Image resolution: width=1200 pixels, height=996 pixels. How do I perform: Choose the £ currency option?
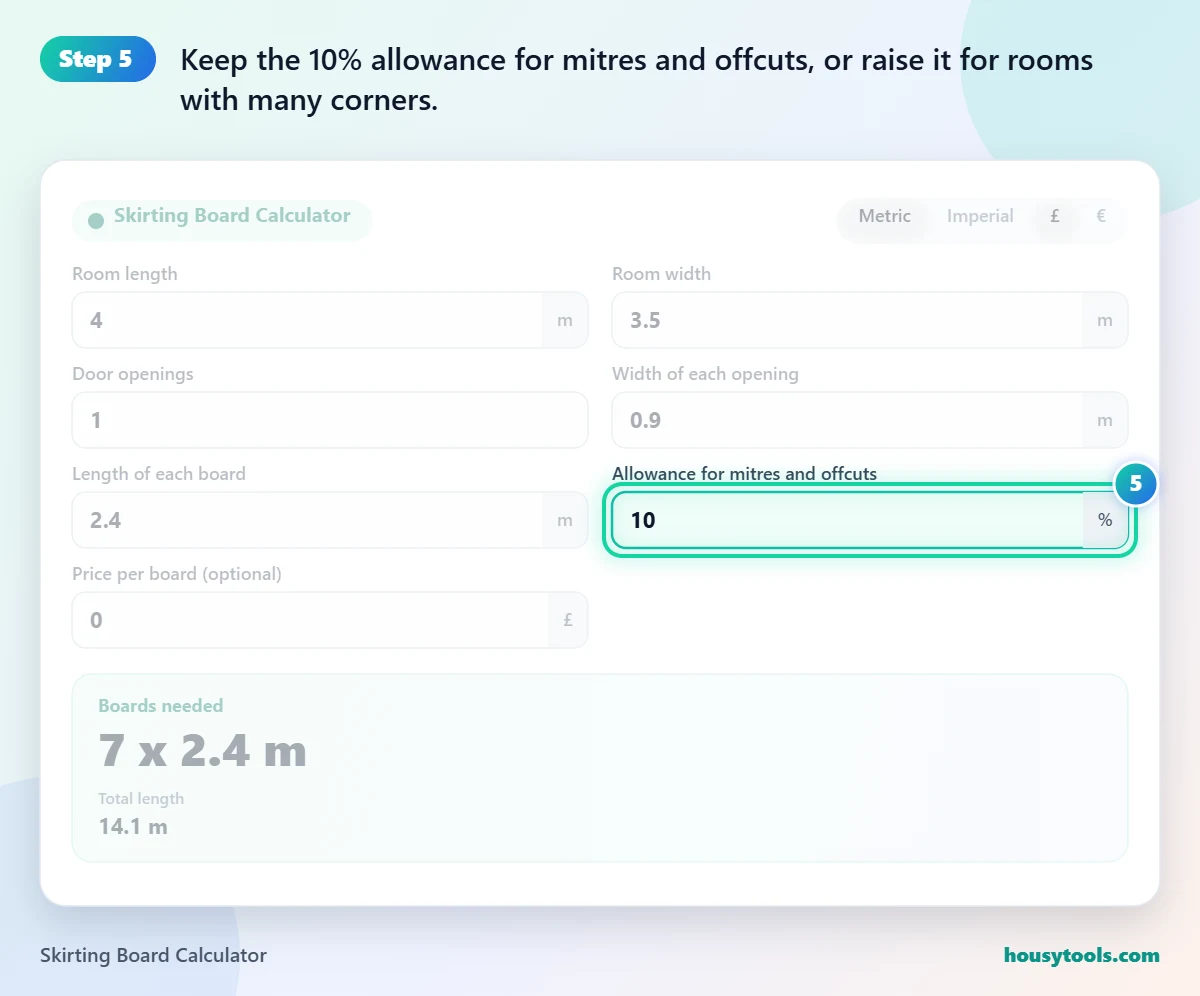coord(1055,216)
